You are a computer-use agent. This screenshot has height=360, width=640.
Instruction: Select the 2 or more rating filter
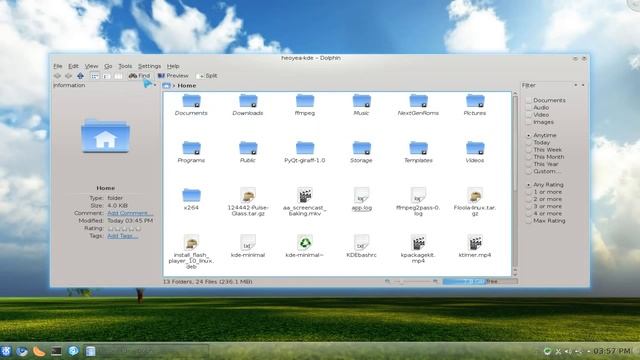529,200
